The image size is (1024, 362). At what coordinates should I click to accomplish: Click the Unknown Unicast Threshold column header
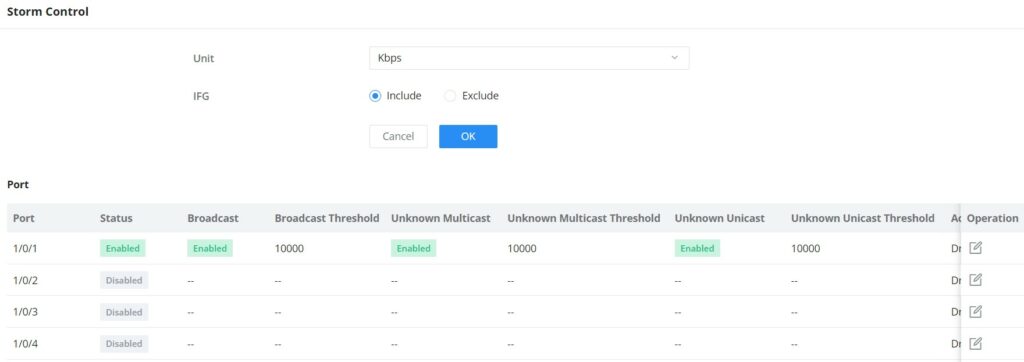point(863,218)
